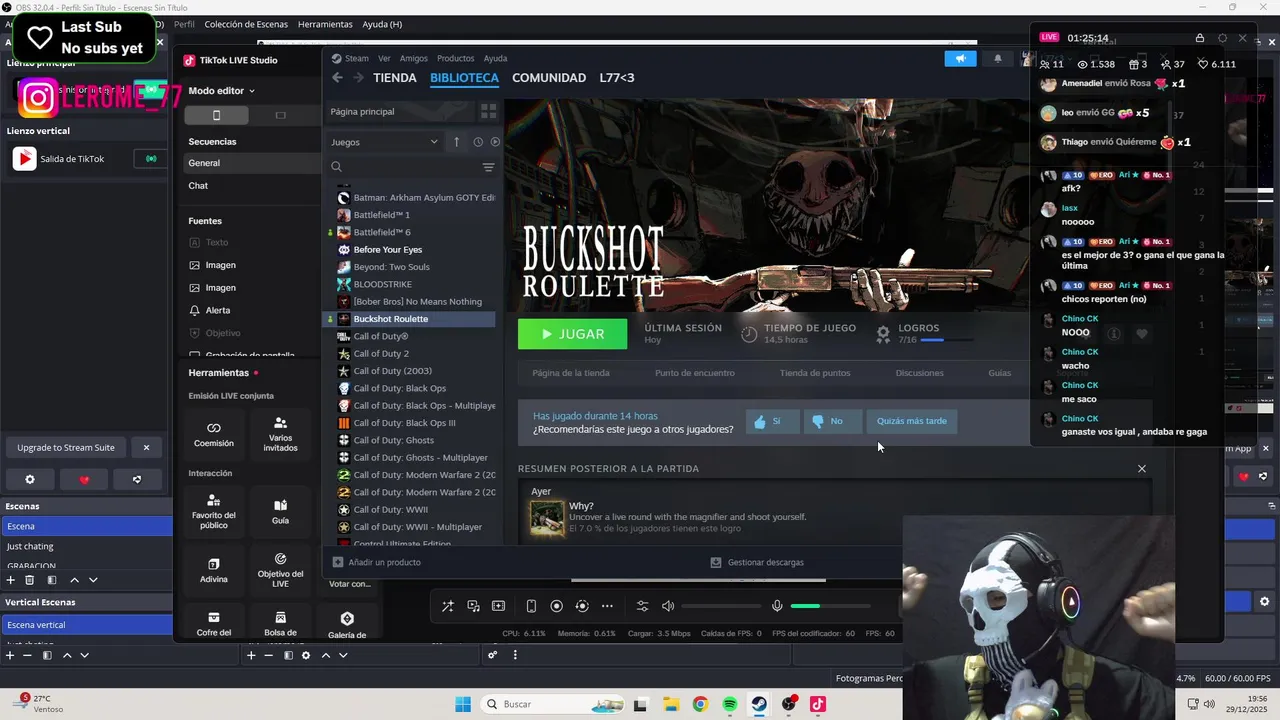Viewport: 1280px width, 720px height.
Task: Choose Quizás más tarde for the review prompt
Action: (x=911, y=421)
